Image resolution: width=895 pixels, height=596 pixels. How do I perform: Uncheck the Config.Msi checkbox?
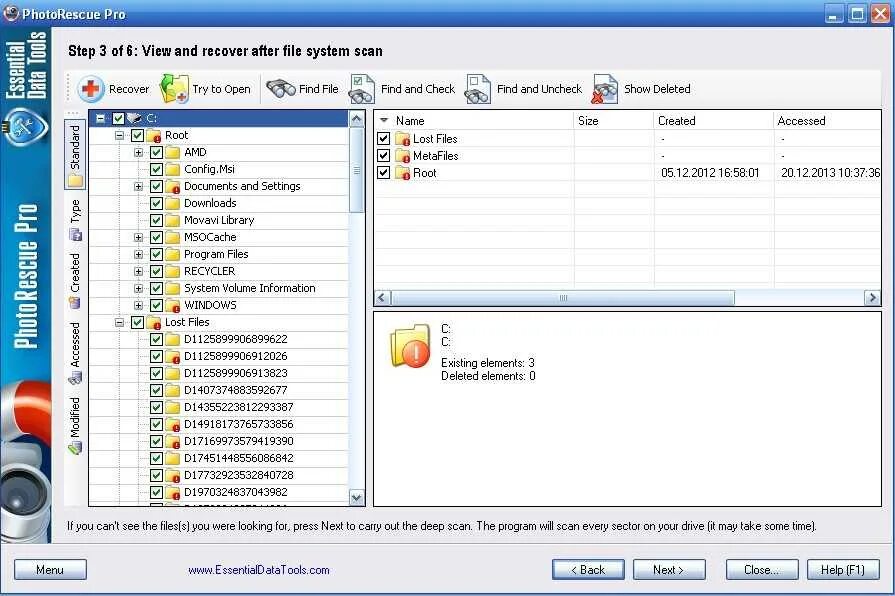click(x=156, y=170)
